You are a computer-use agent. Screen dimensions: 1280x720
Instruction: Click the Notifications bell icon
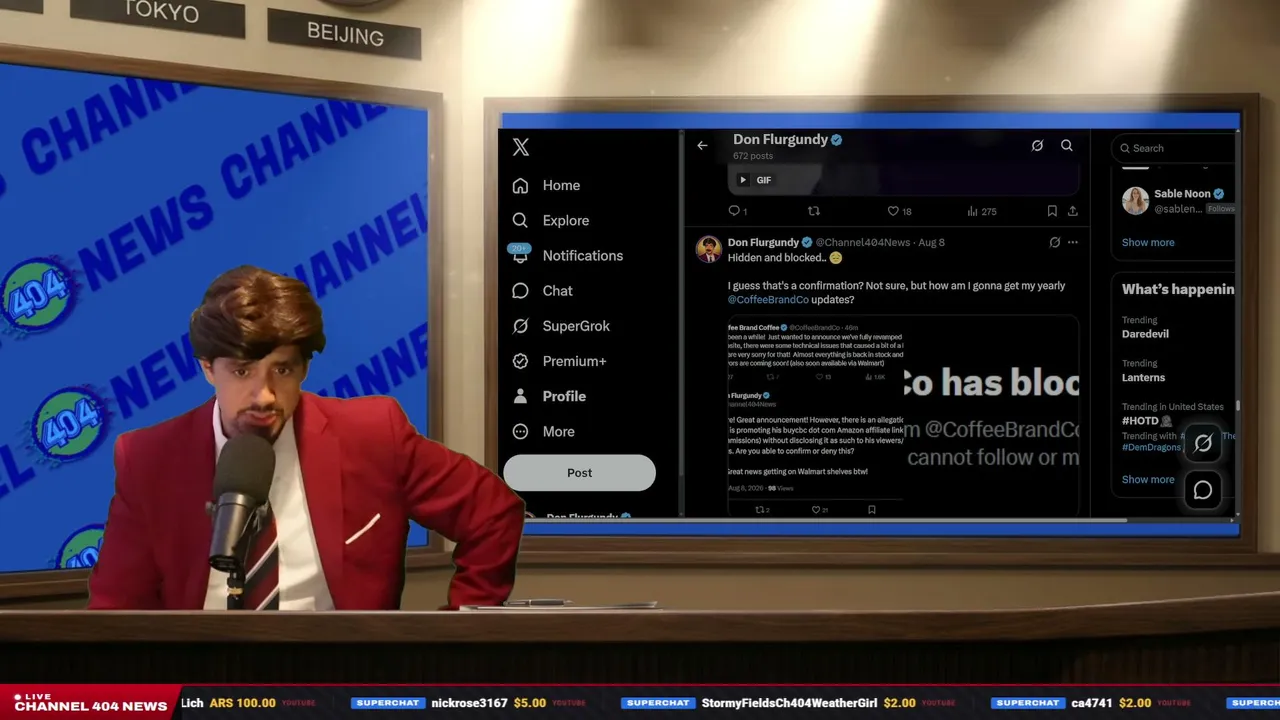point(520,255)
